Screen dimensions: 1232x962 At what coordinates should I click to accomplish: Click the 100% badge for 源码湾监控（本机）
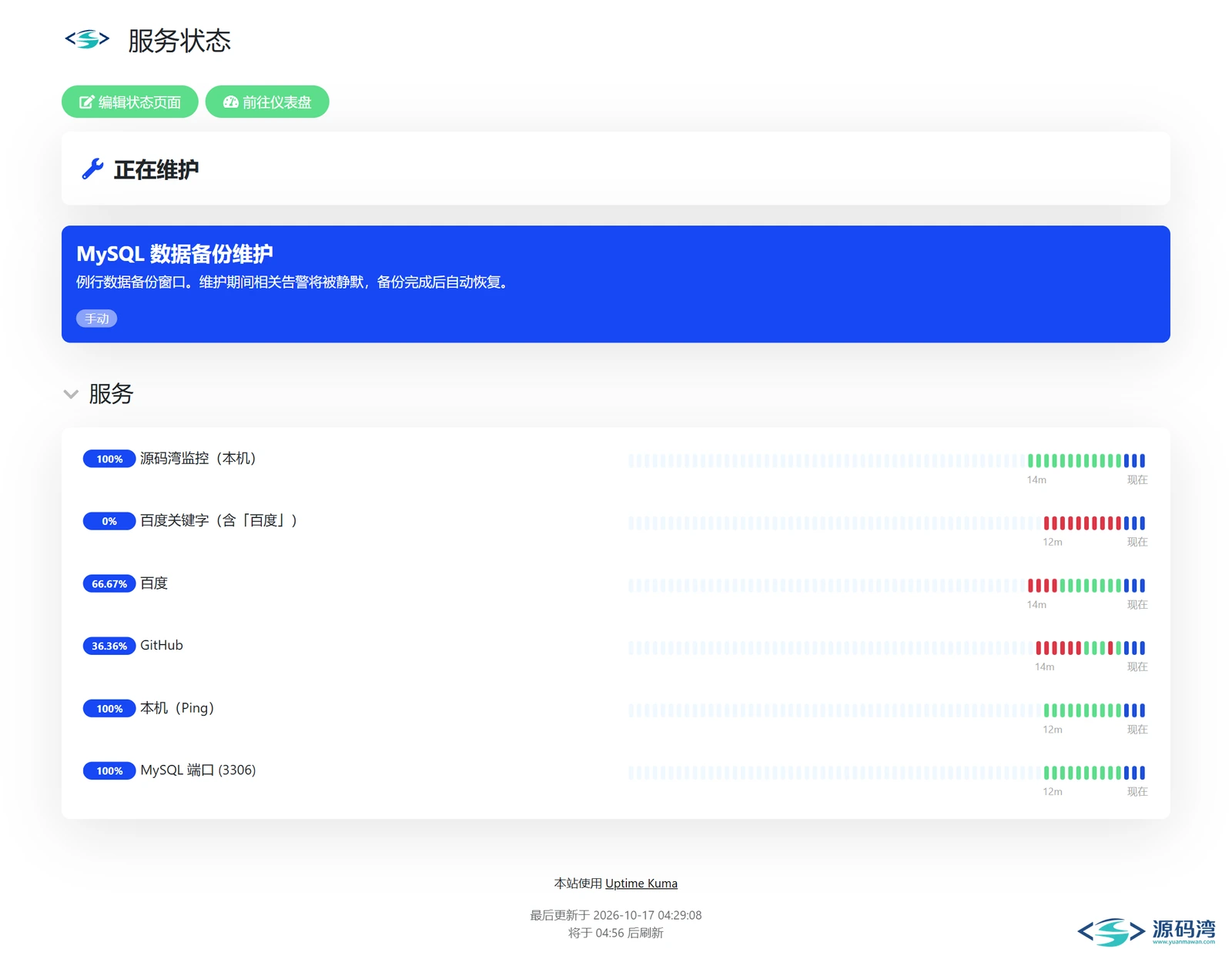tap(109, 459)
